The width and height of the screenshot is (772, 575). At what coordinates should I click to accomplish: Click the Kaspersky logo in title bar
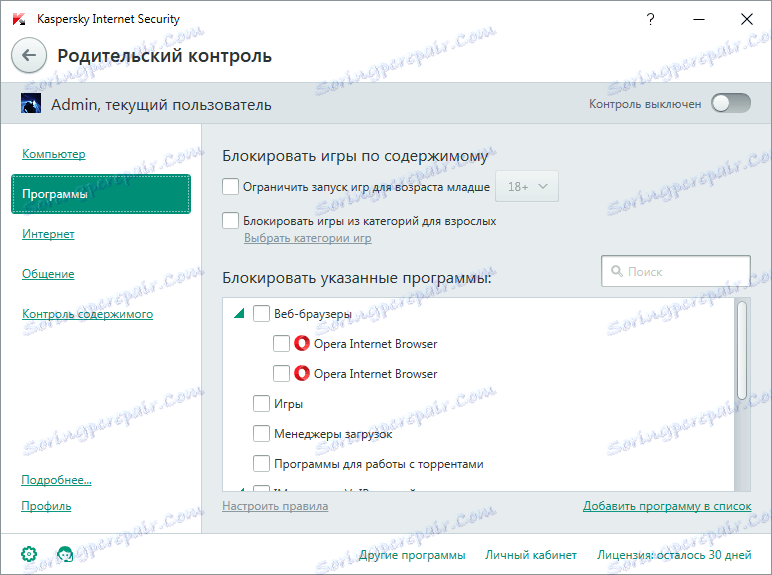pos(19,19)
